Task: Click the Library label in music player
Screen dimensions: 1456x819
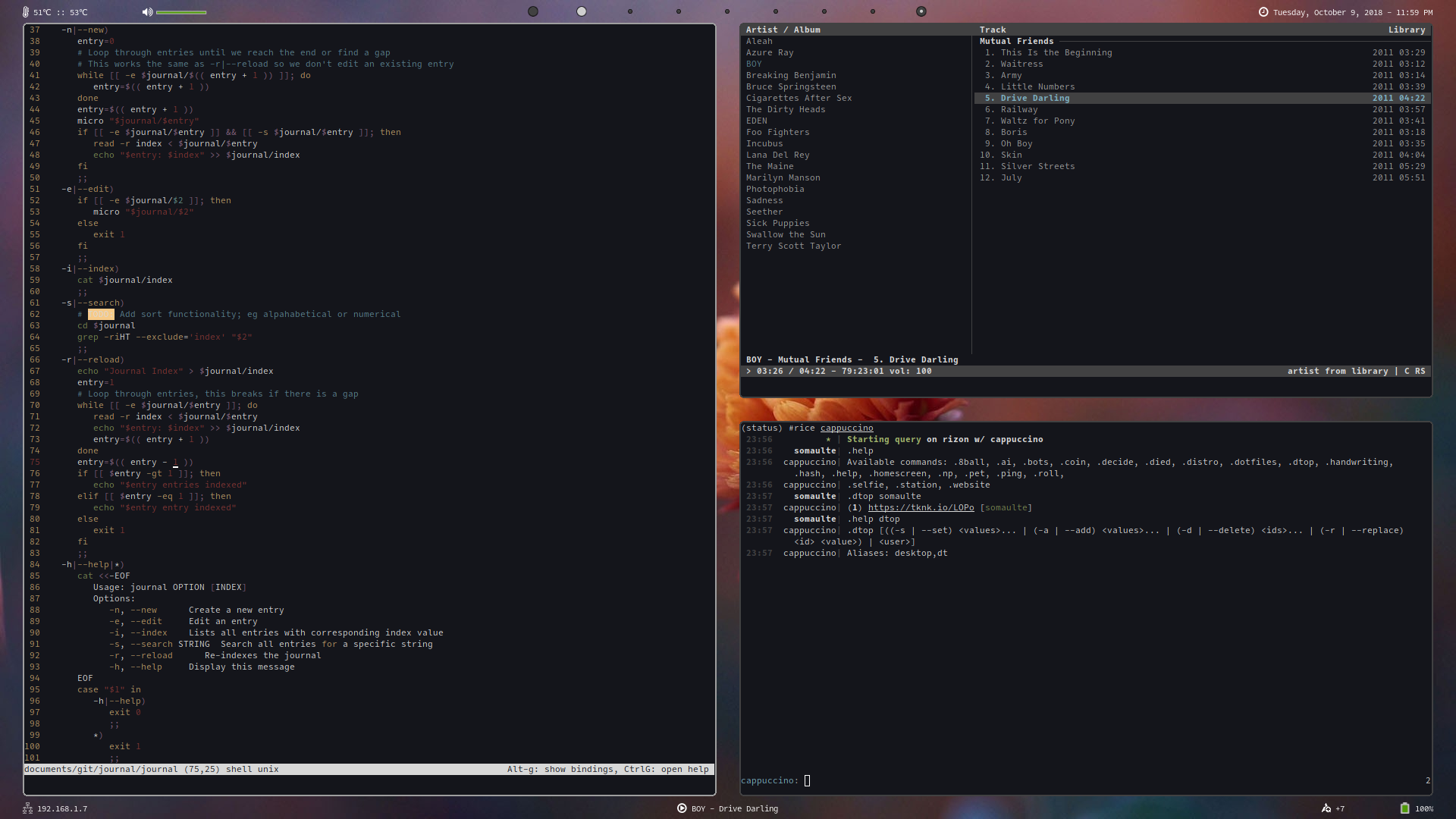Action: click(x=1407, y=30)
